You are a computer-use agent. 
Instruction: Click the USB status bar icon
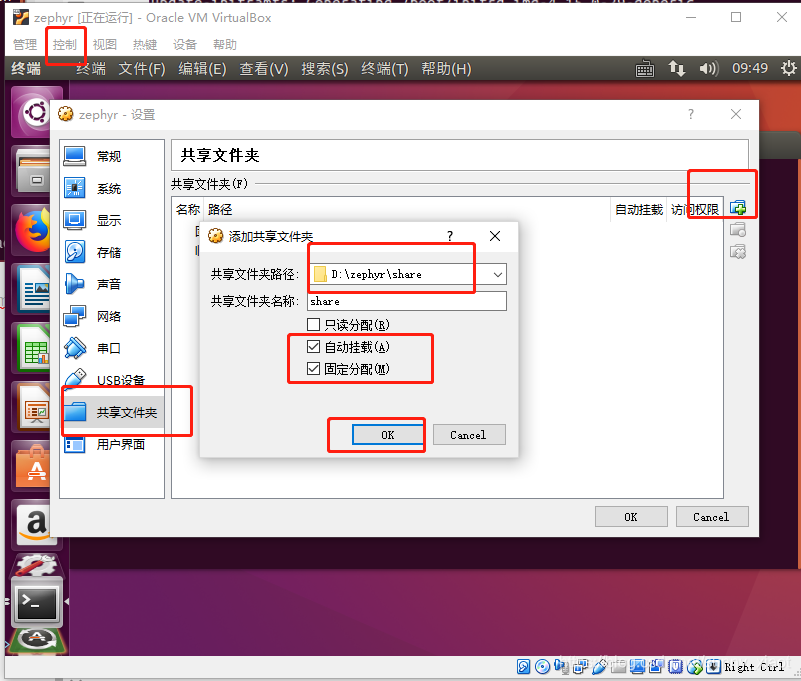point(599,666)
